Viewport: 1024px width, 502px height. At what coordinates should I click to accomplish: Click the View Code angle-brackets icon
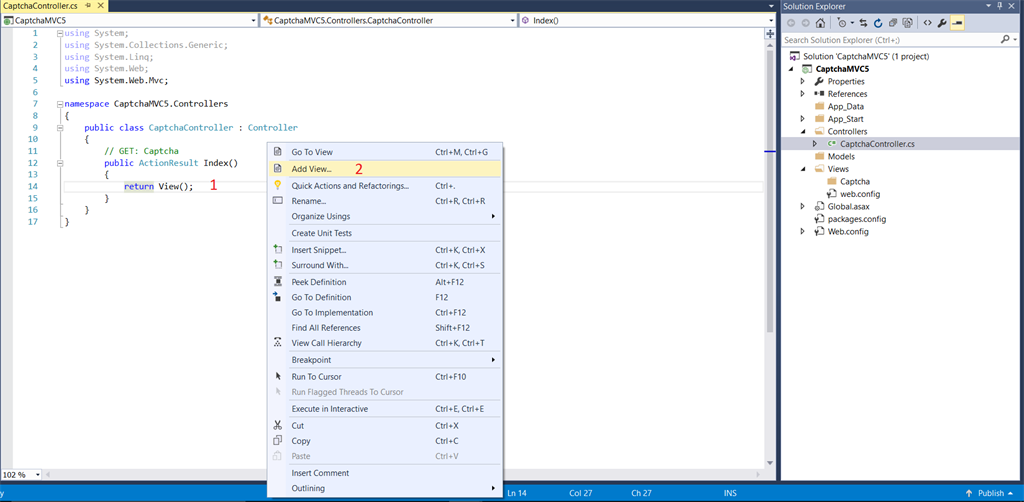(926, 23)
